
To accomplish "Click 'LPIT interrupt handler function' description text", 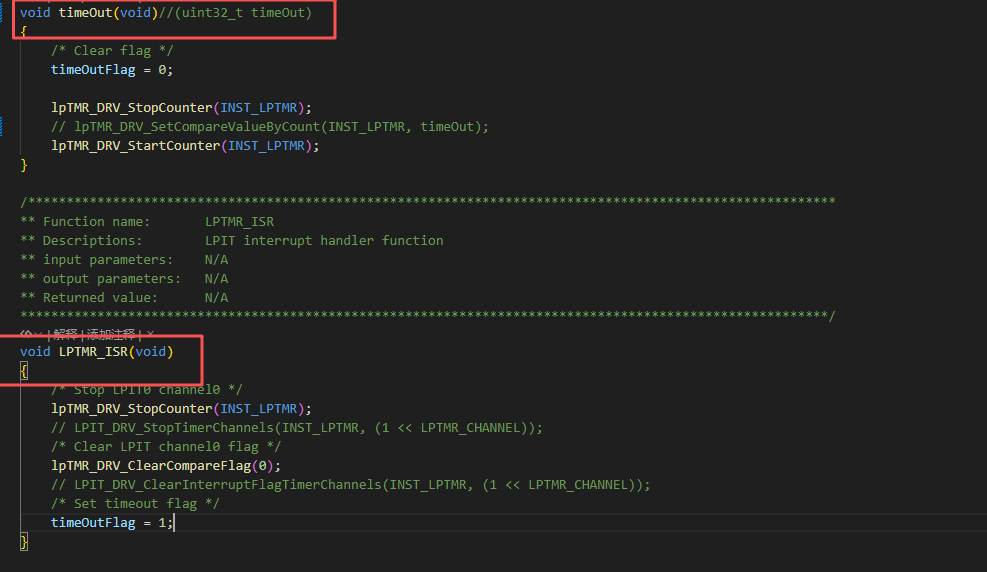I will pyautogui.click(x=323, y=241).
